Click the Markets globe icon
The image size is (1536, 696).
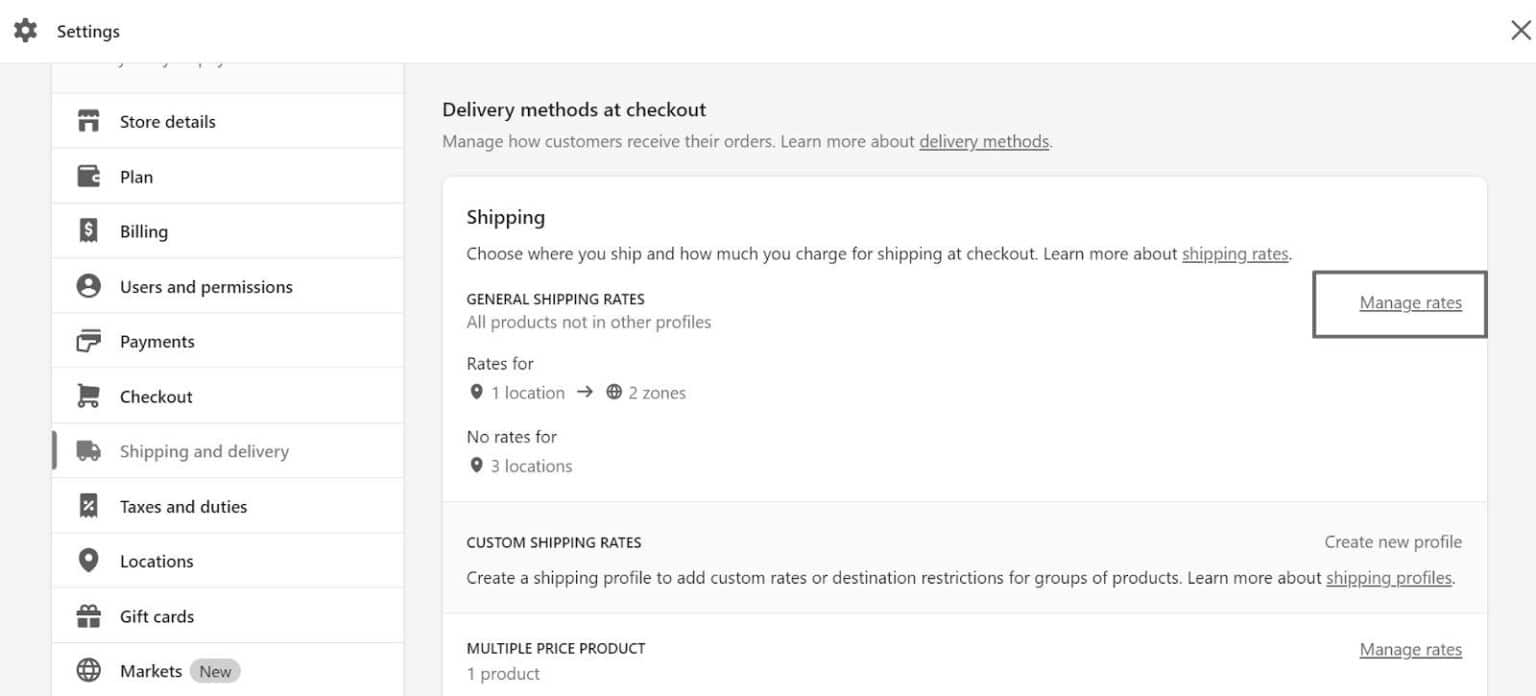88,670
